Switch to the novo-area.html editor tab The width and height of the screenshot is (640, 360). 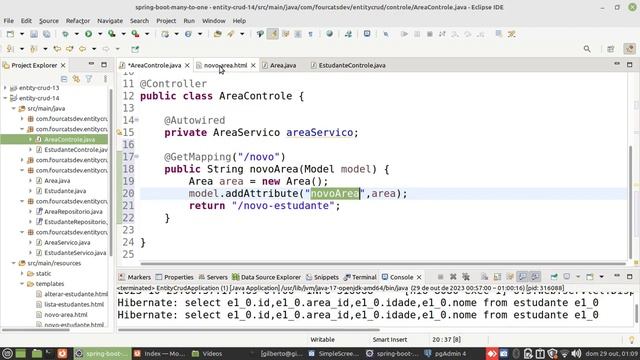(225, 65)
